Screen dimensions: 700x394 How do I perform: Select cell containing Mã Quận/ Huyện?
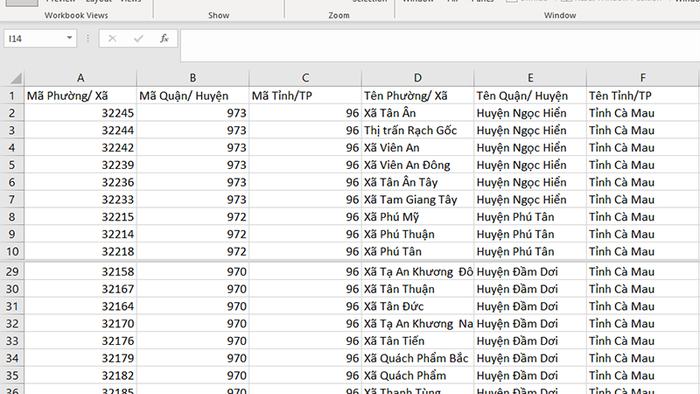(x=193, y=95)
